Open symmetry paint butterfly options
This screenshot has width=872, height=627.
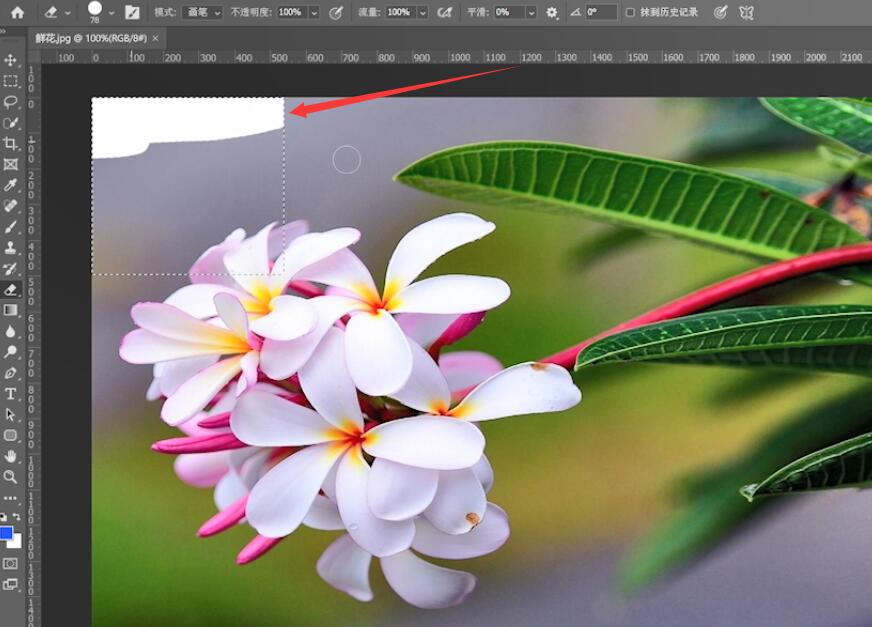747,12
